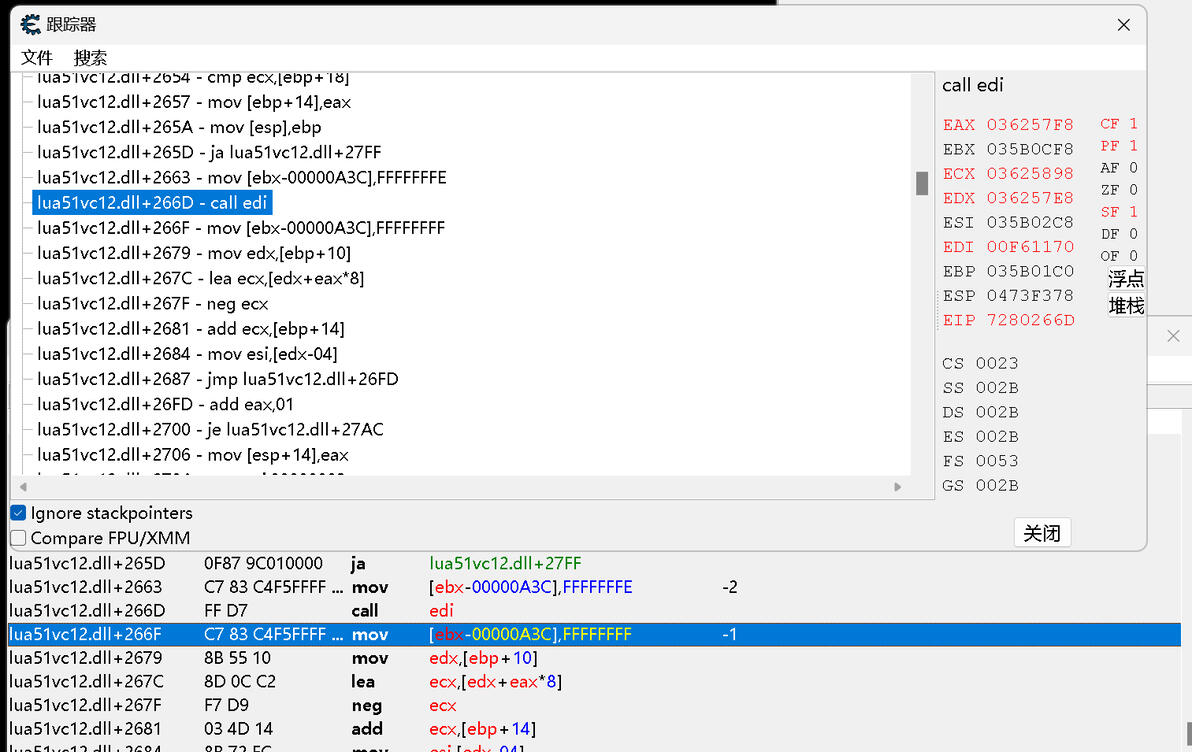Click the SS 002B segment register

click(x=980, y=388)
